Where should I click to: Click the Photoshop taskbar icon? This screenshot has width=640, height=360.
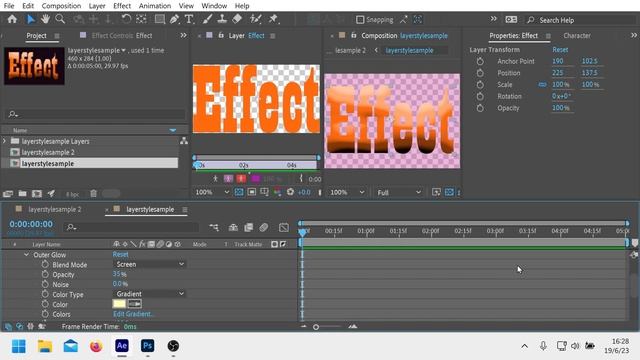point(147,346)
